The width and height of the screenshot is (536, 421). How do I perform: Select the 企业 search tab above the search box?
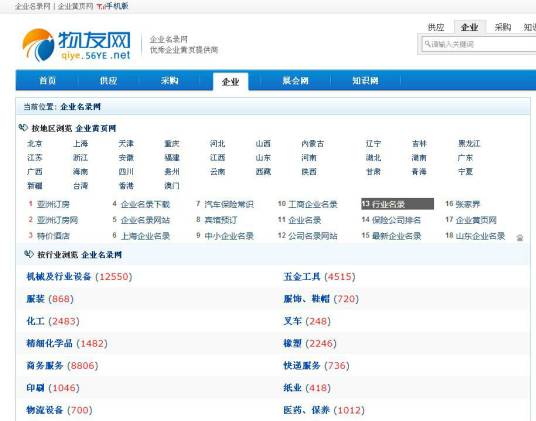point(469,27)
